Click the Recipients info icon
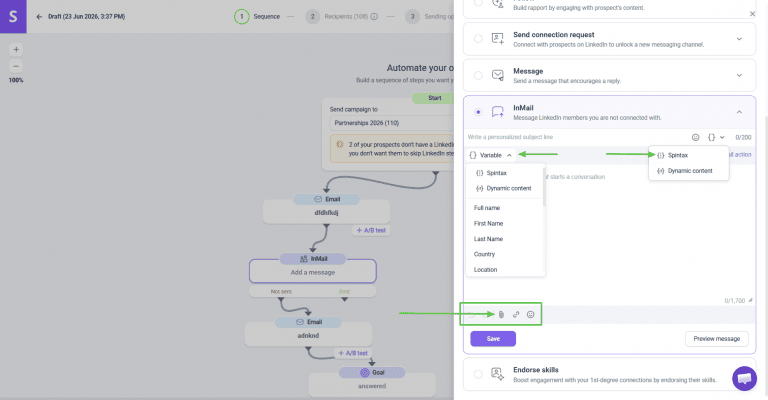 point(374,17)
